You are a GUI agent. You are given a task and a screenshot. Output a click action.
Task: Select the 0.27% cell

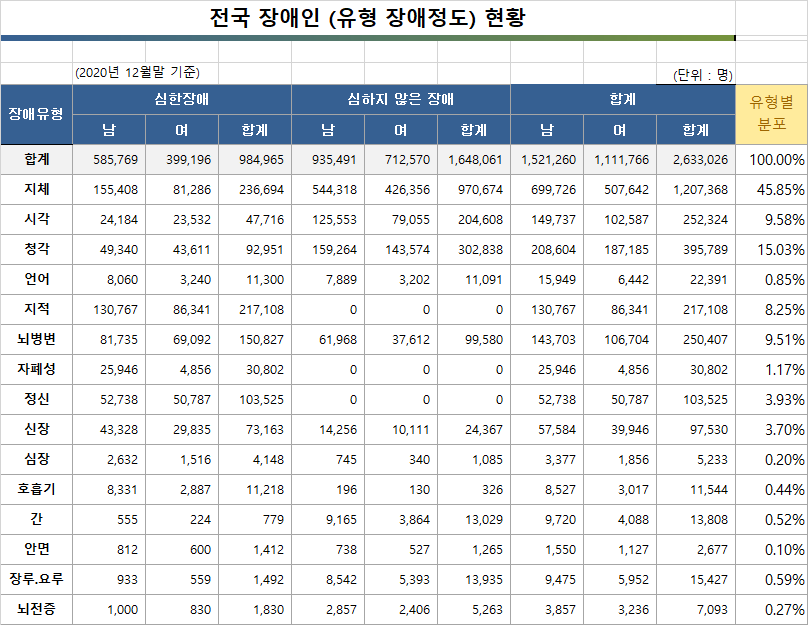click(x=771, y=609)
